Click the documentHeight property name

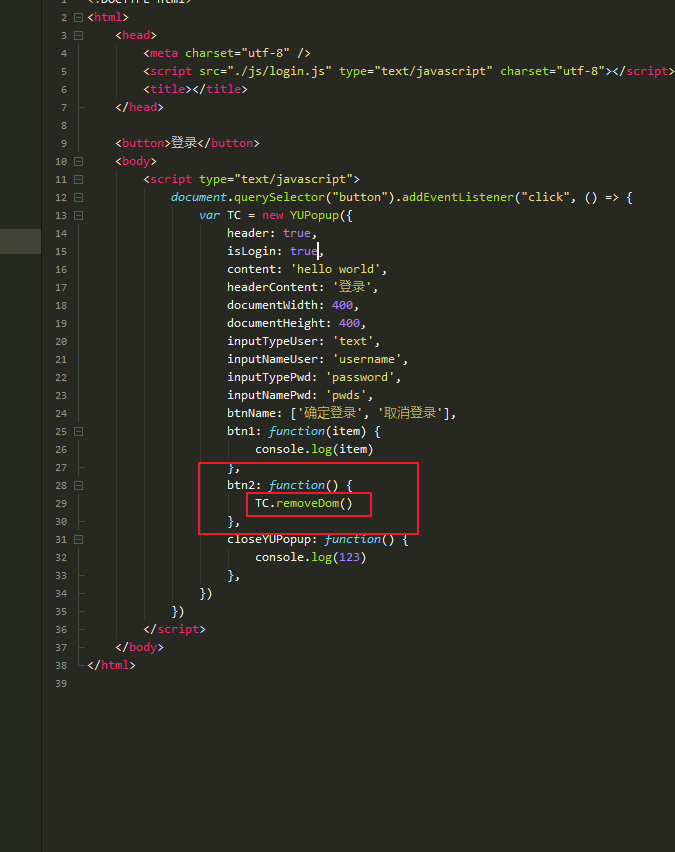coord(276,323)
